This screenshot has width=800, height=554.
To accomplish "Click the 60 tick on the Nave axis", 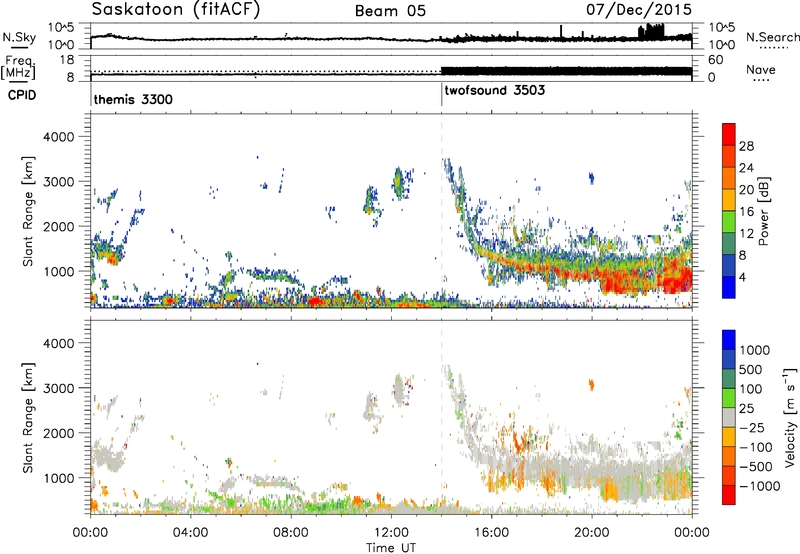I will tap(716, 60).
